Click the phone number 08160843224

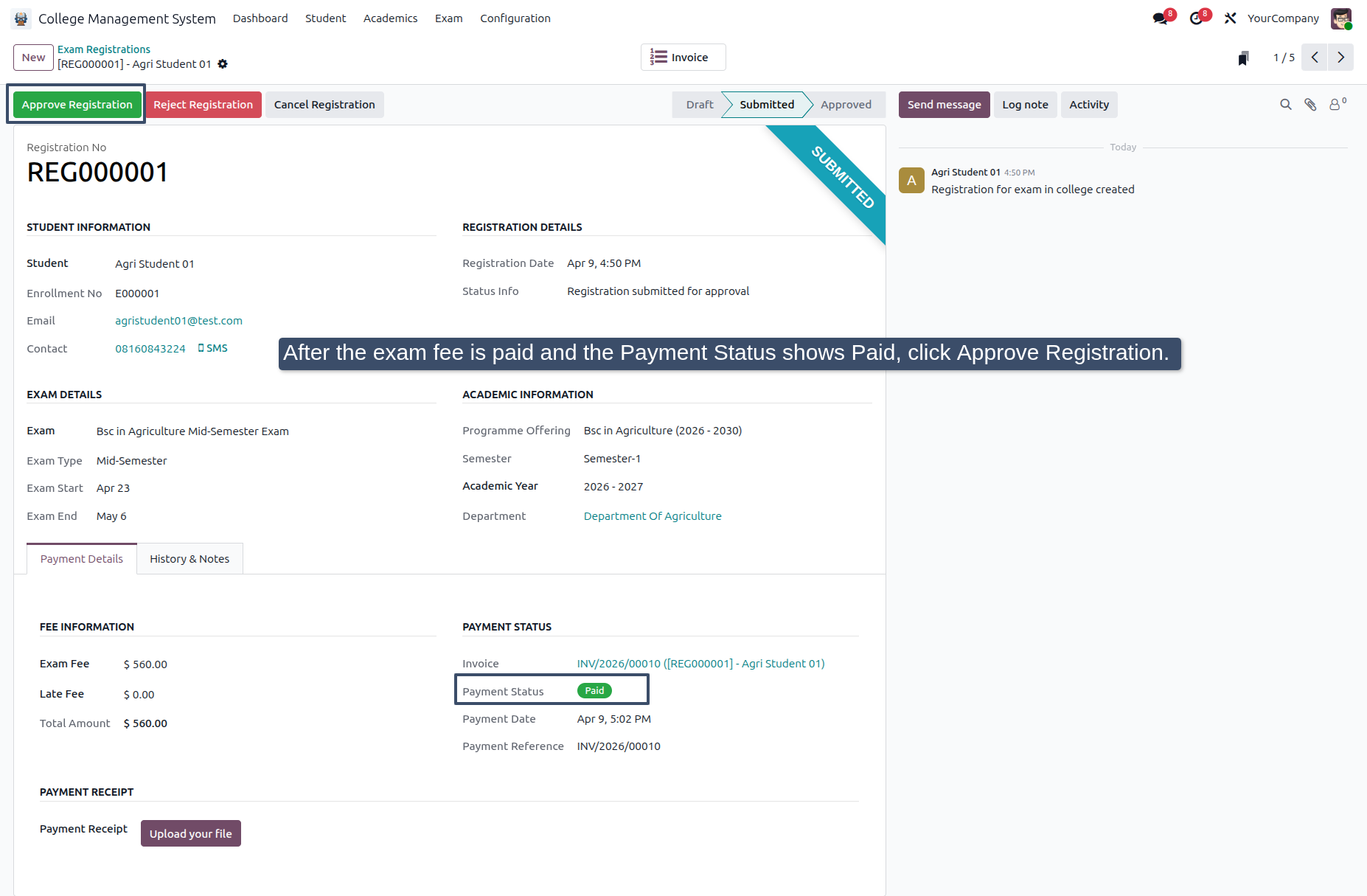click(150, 349)
